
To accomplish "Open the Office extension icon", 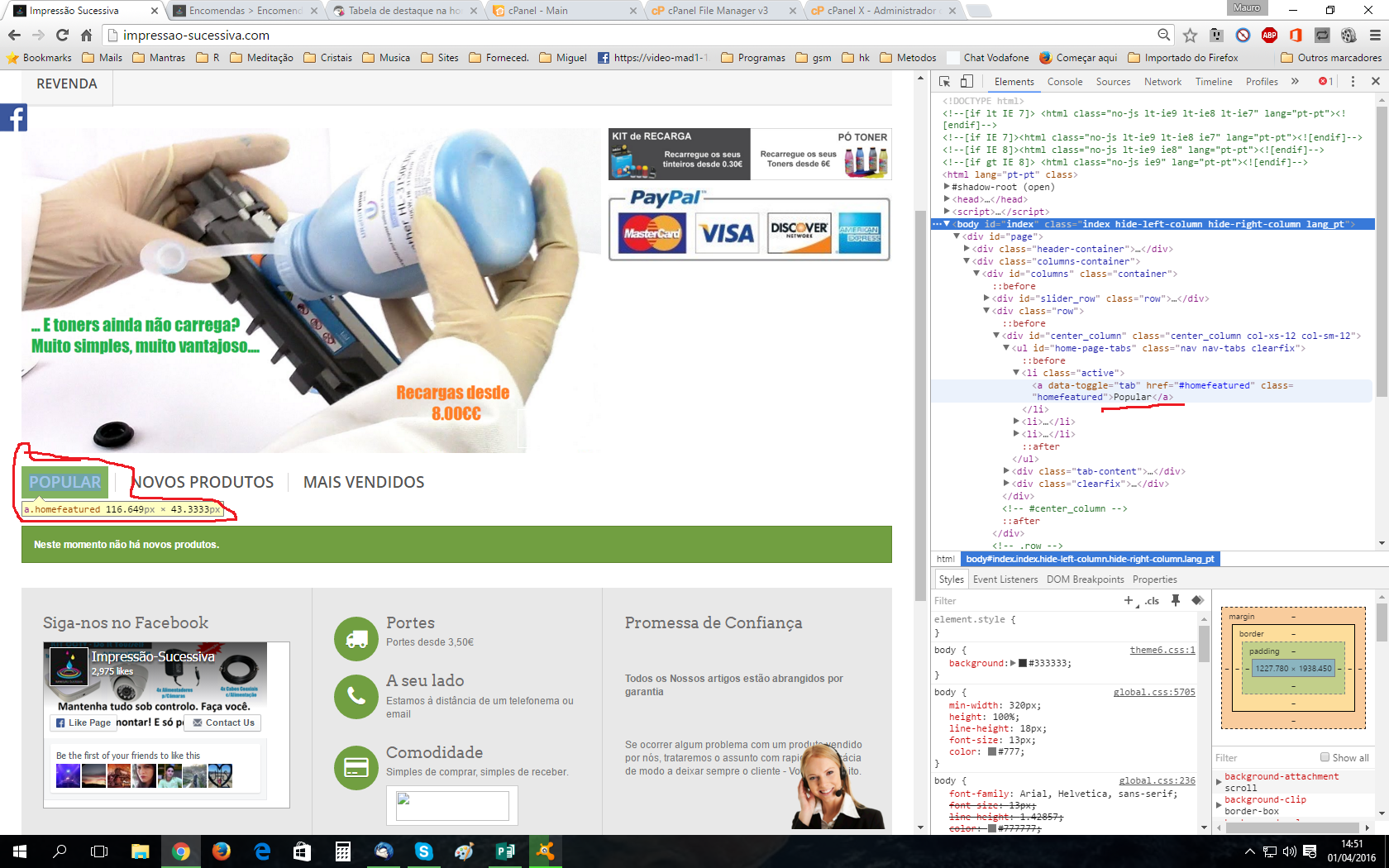I will tap(1296, 35).
